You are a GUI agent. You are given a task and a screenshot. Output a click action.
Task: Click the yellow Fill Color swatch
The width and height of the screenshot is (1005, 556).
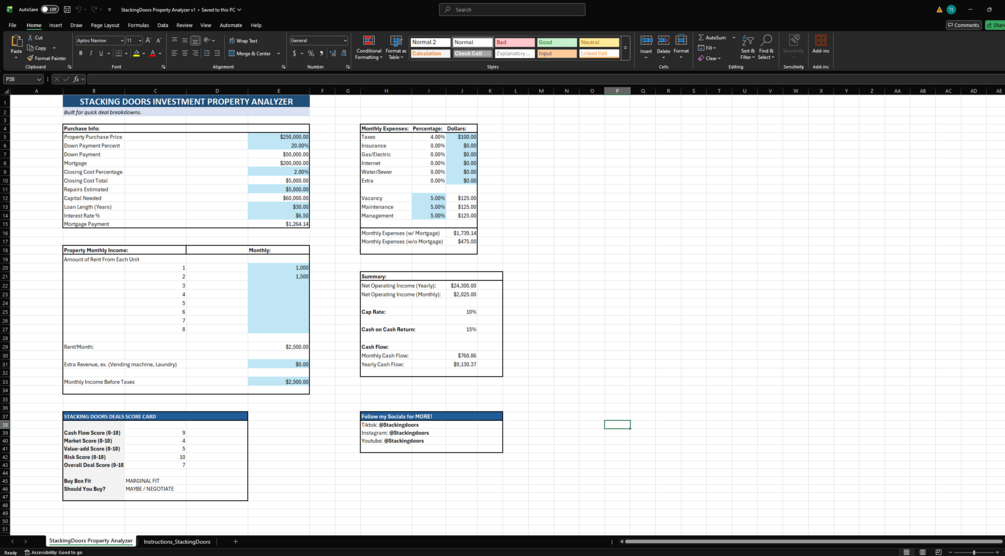(137, 53)
